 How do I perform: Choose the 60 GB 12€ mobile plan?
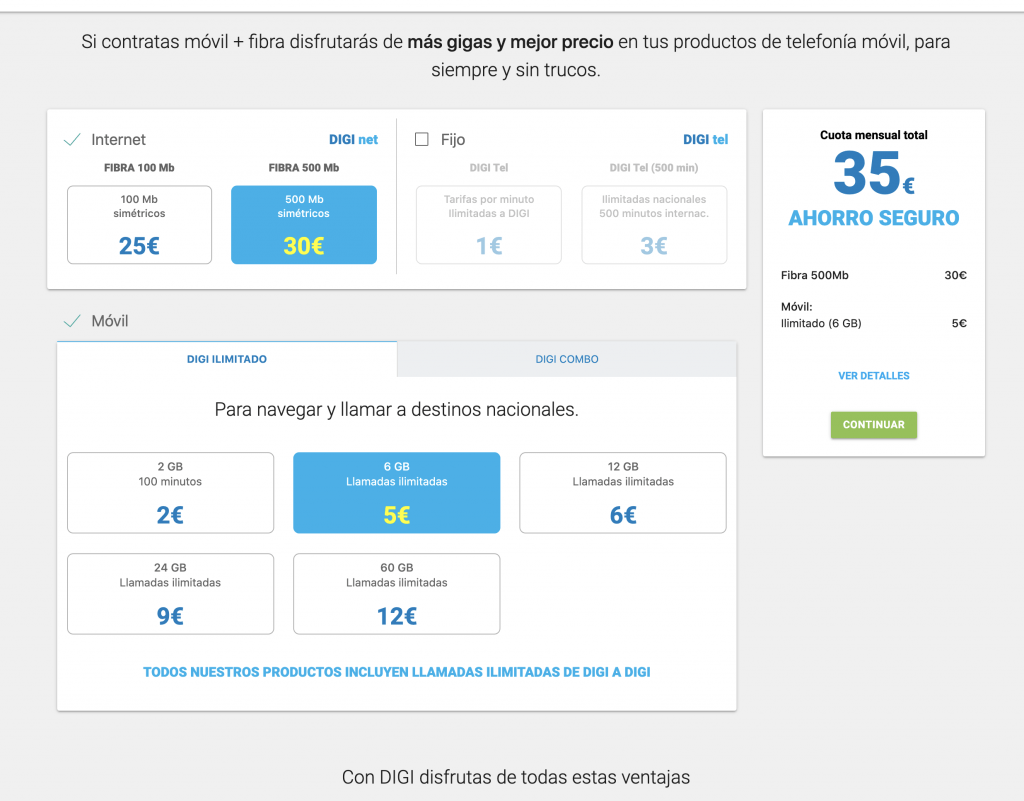pyautogui.click(x=396, y=594)
